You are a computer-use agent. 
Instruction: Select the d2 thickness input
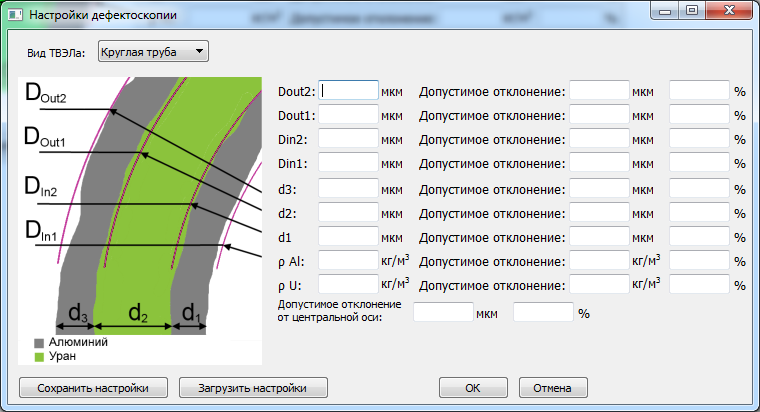coord(348,212)
